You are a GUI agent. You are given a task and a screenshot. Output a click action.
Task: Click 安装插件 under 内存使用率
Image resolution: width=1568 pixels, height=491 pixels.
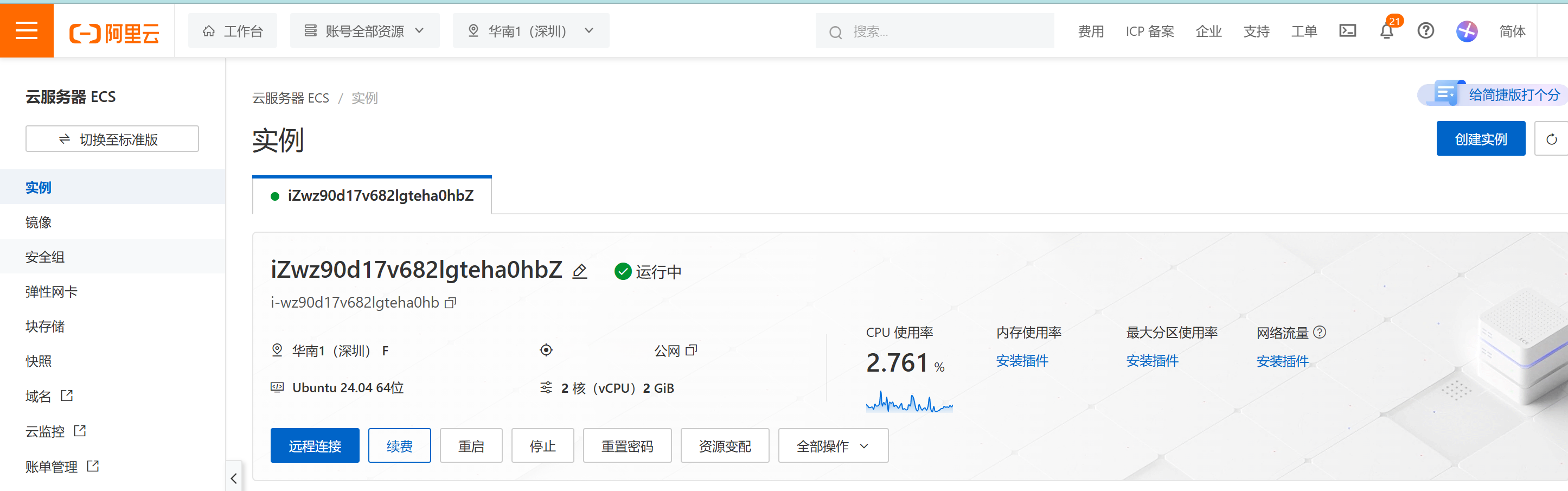click(1022, 361)
